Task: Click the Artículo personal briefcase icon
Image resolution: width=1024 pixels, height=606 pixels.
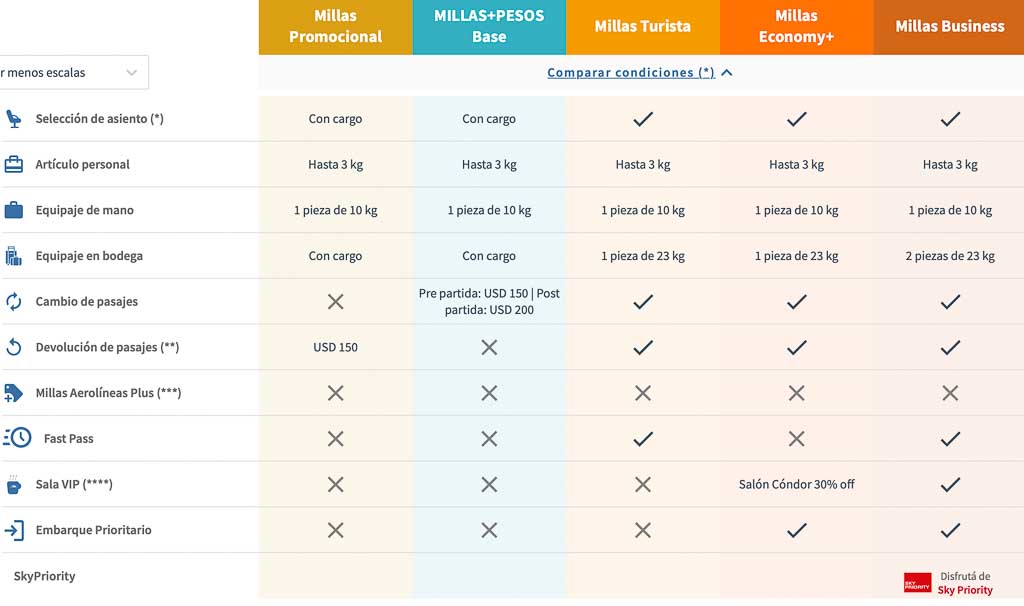Action: coord(14,164)
